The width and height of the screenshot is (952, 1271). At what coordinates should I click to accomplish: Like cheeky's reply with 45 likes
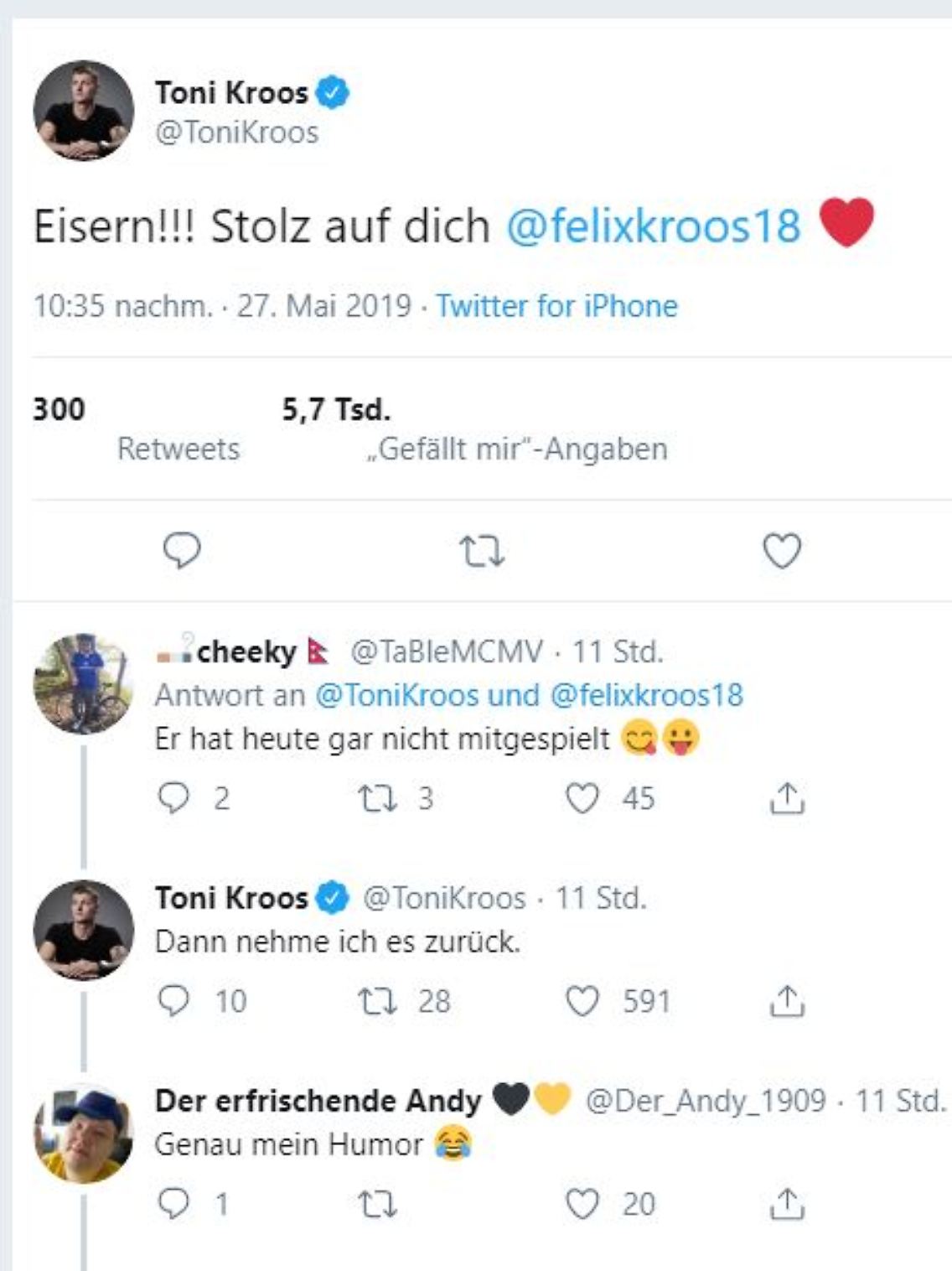click(x=582, y=798)
